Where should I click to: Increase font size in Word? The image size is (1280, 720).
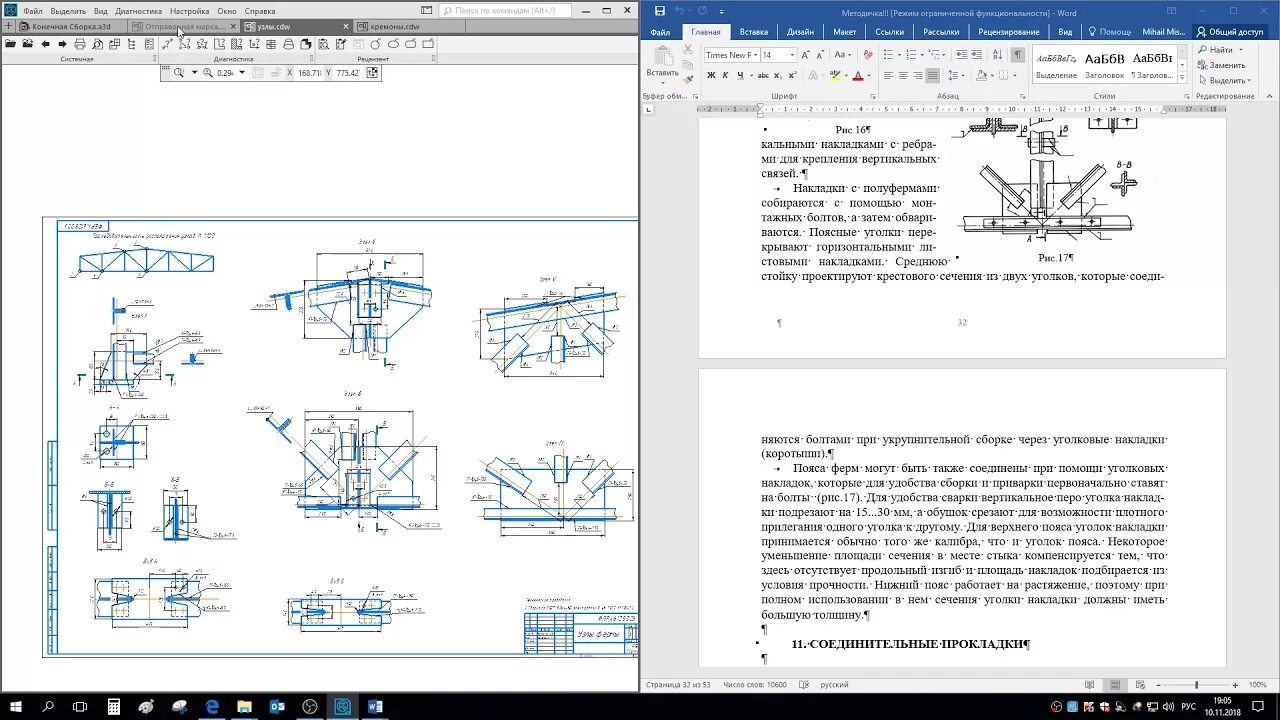click(x=805, y=55)
